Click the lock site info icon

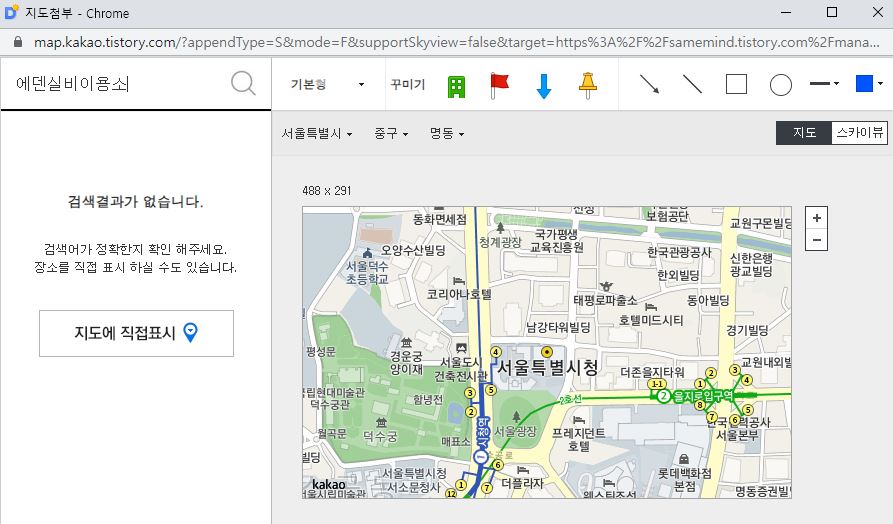[x=18, y=42]
